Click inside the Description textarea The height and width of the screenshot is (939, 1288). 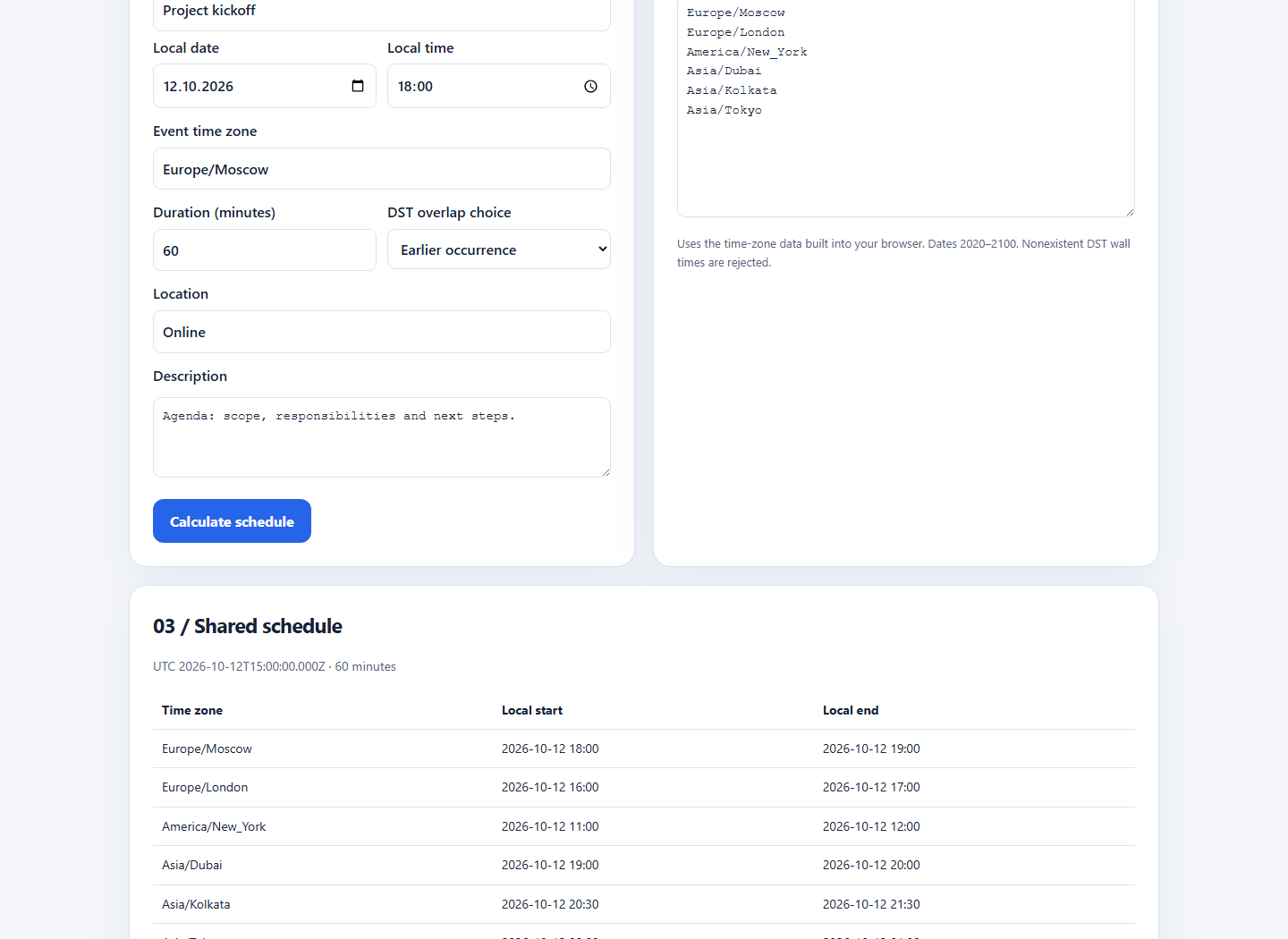(x=382, y=437)
